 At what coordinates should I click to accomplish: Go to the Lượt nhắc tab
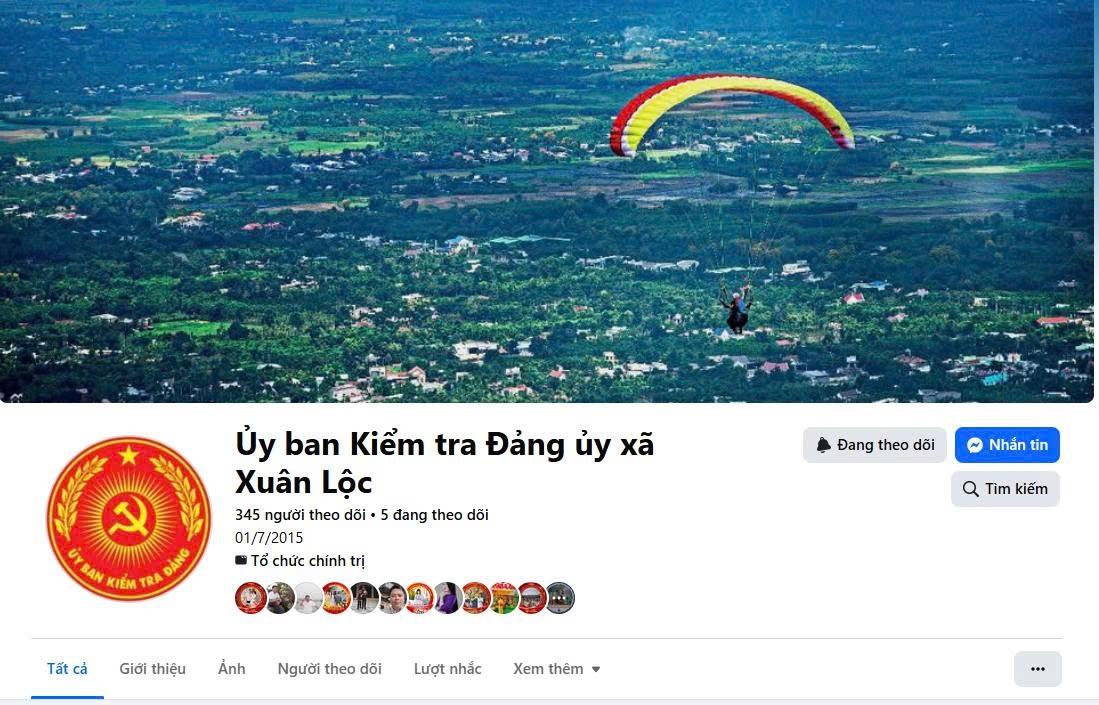(447, 669)
